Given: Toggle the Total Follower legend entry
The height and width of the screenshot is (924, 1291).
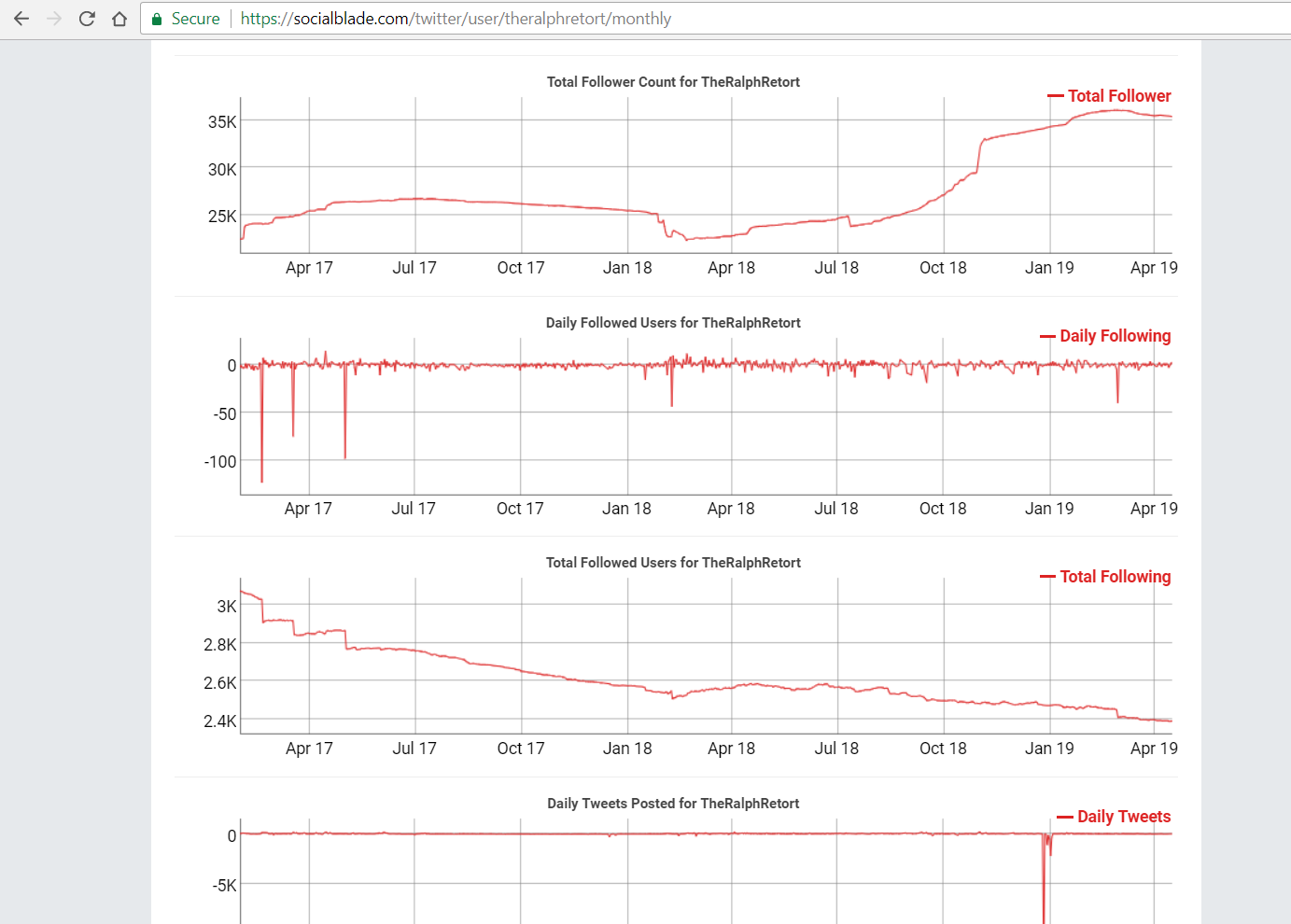Looking at the screenshot, I should click(1109, 95).
